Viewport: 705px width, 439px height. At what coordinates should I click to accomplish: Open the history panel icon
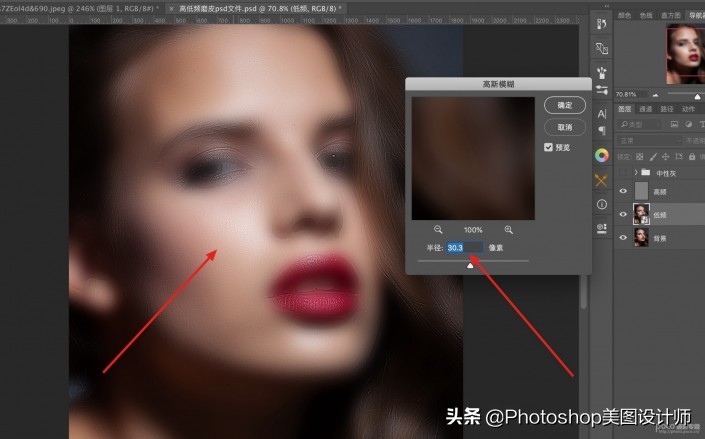[601, 22]
